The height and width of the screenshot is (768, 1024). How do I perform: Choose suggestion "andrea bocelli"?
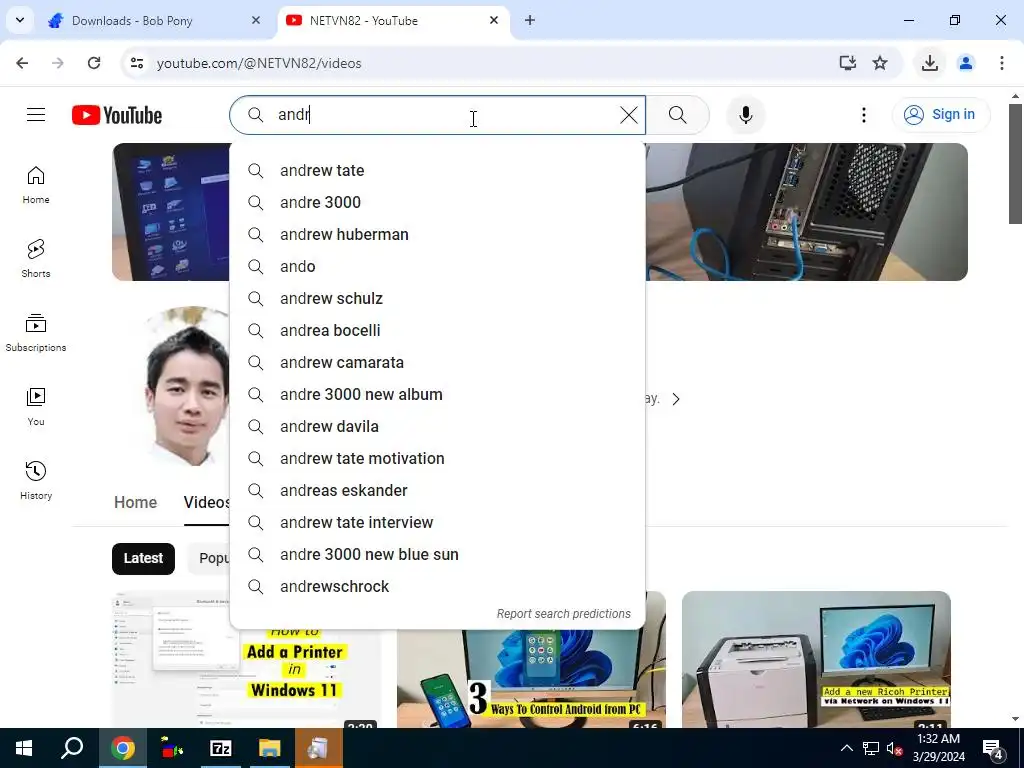[437, 330]
